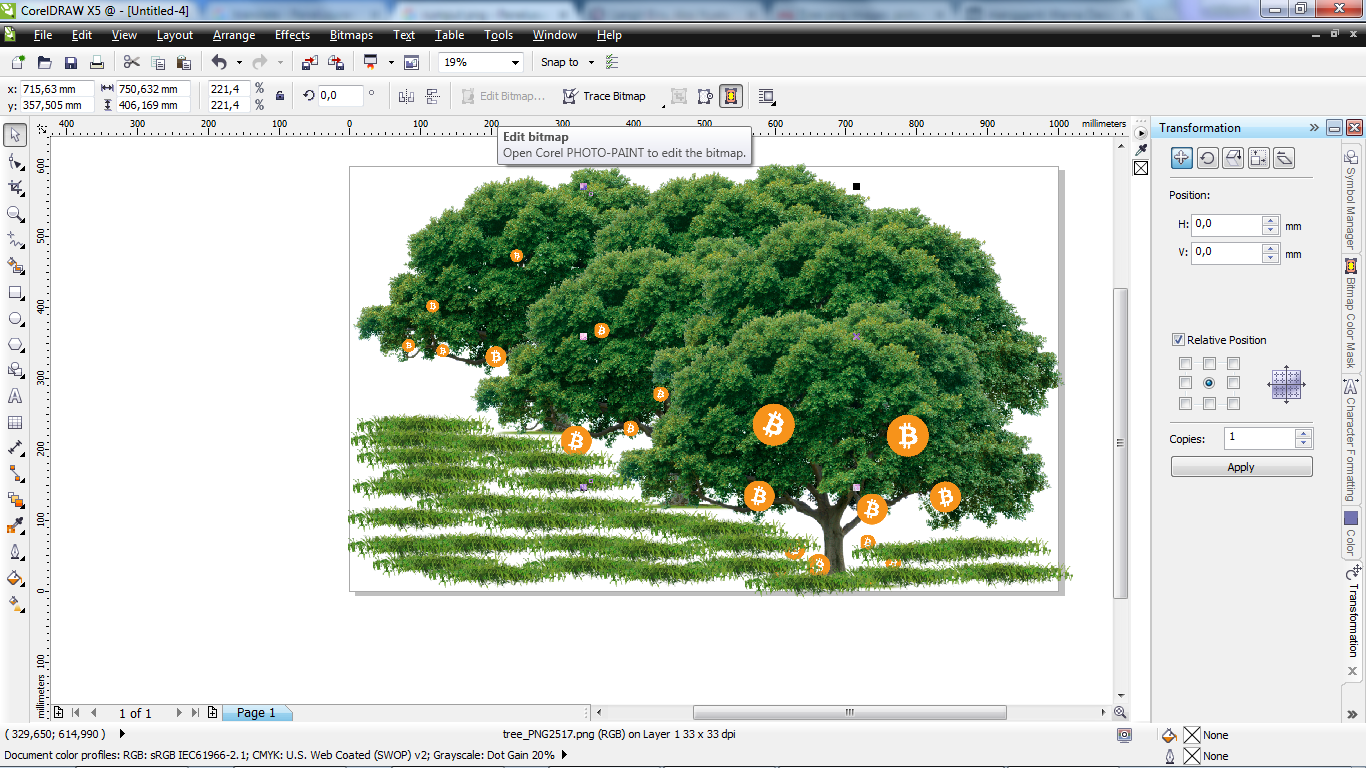Select the Interactive Fill tool
The width and height of the screenshot is (1366, 768).
[15, 578]
